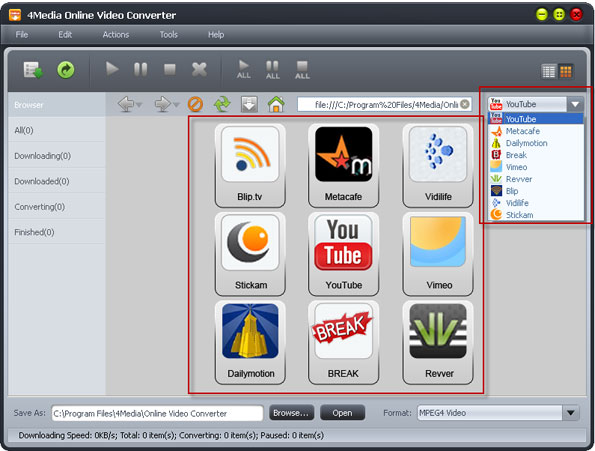Show Converting(0) tasks in sidebar

tap(57, 206)
